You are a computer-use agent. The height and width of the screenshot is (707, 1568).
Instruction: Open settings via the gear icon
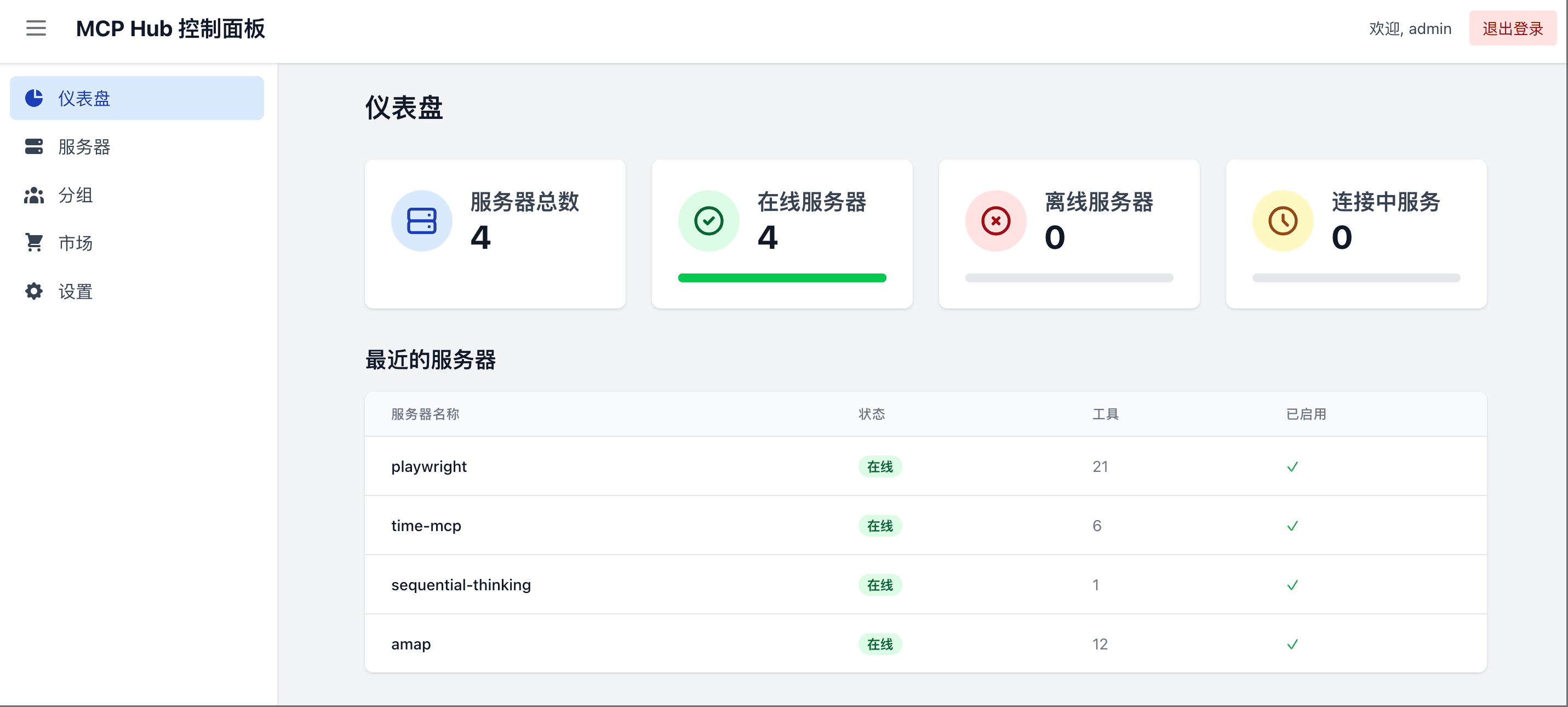(x=33, y=291)
